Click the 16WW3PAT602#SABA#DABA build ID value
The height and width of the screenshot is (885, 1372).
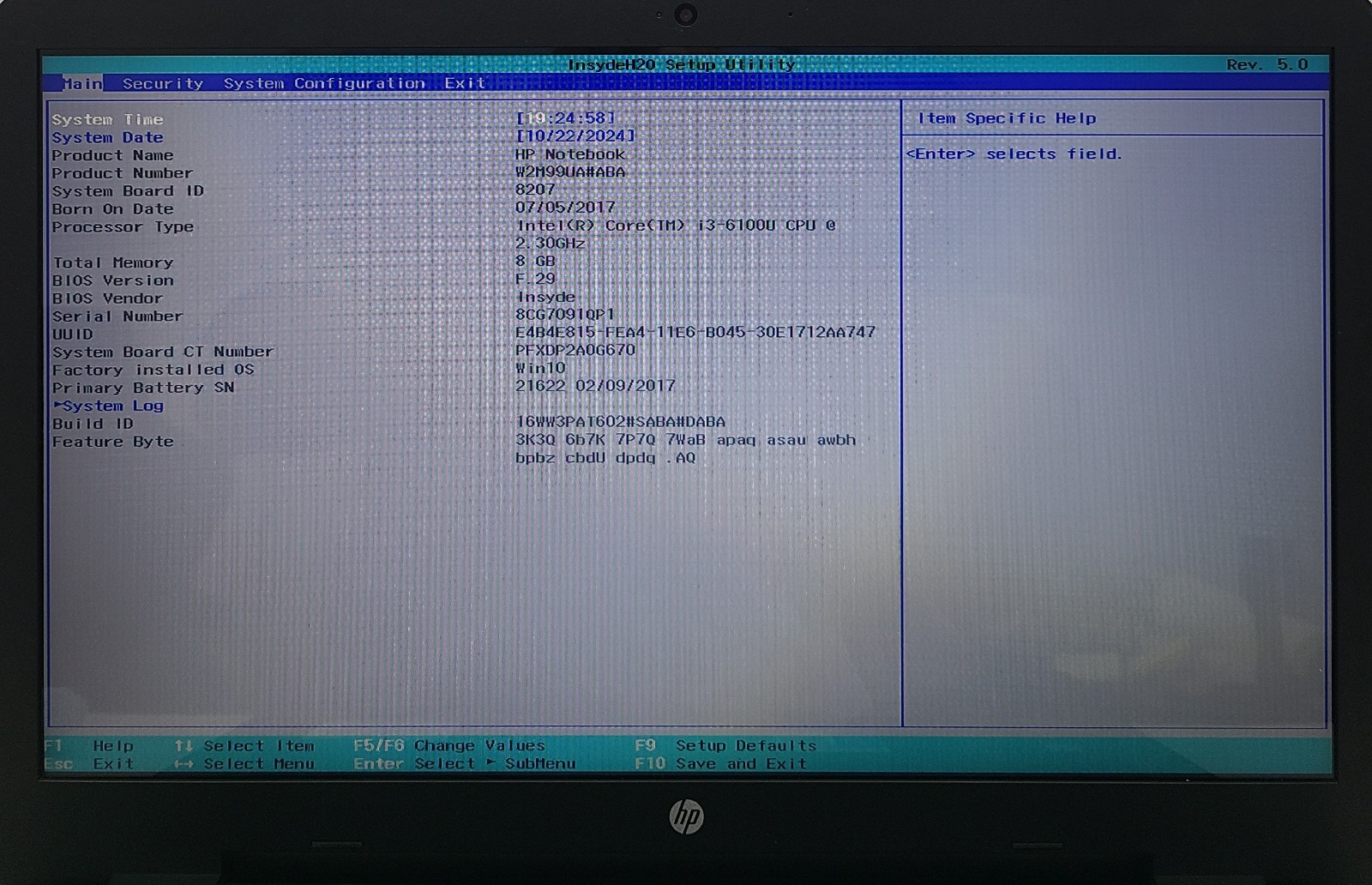pos(620,422)
